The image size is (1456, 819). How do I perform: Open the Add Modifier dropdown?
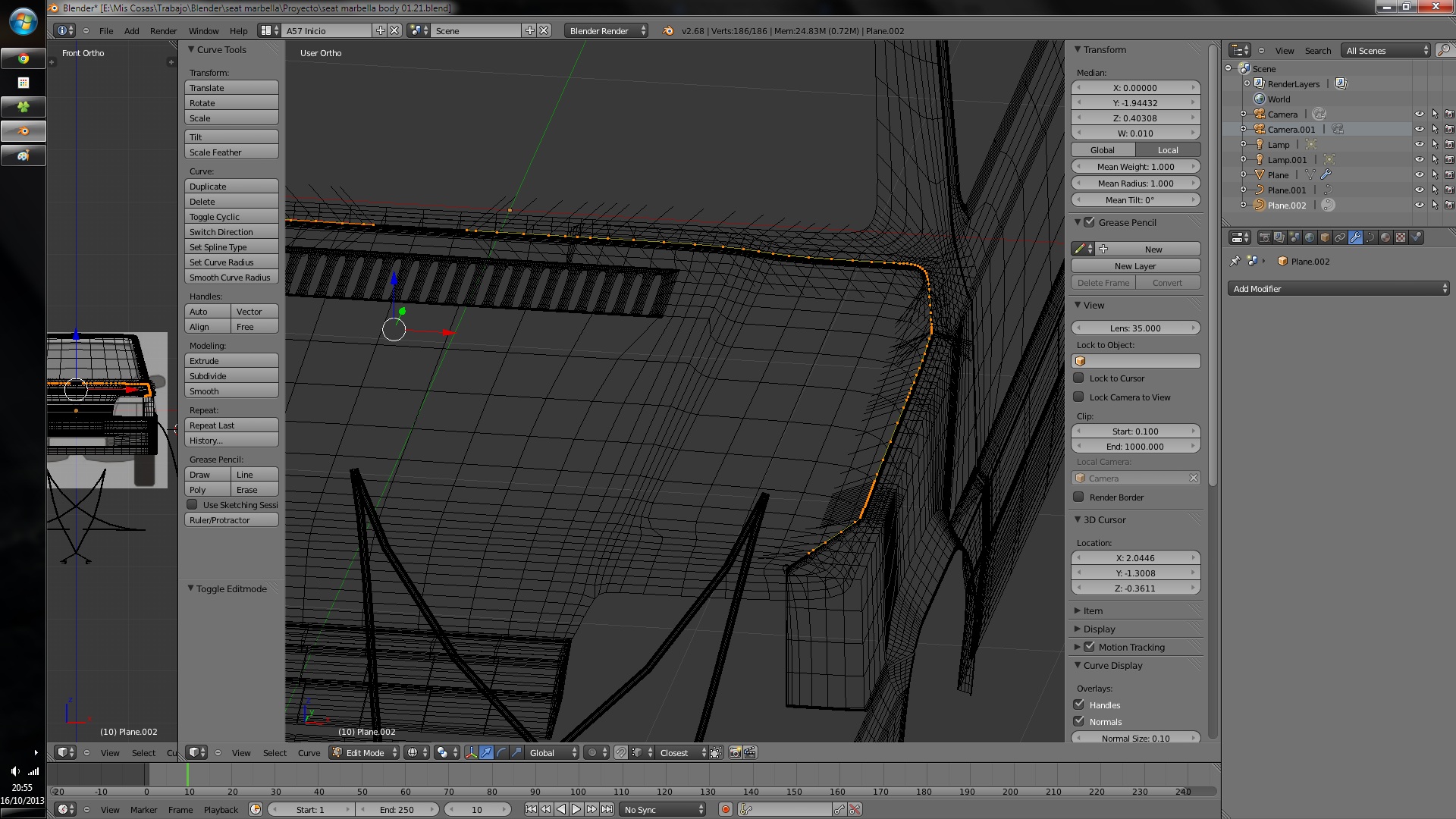(x=1338, y=288)
